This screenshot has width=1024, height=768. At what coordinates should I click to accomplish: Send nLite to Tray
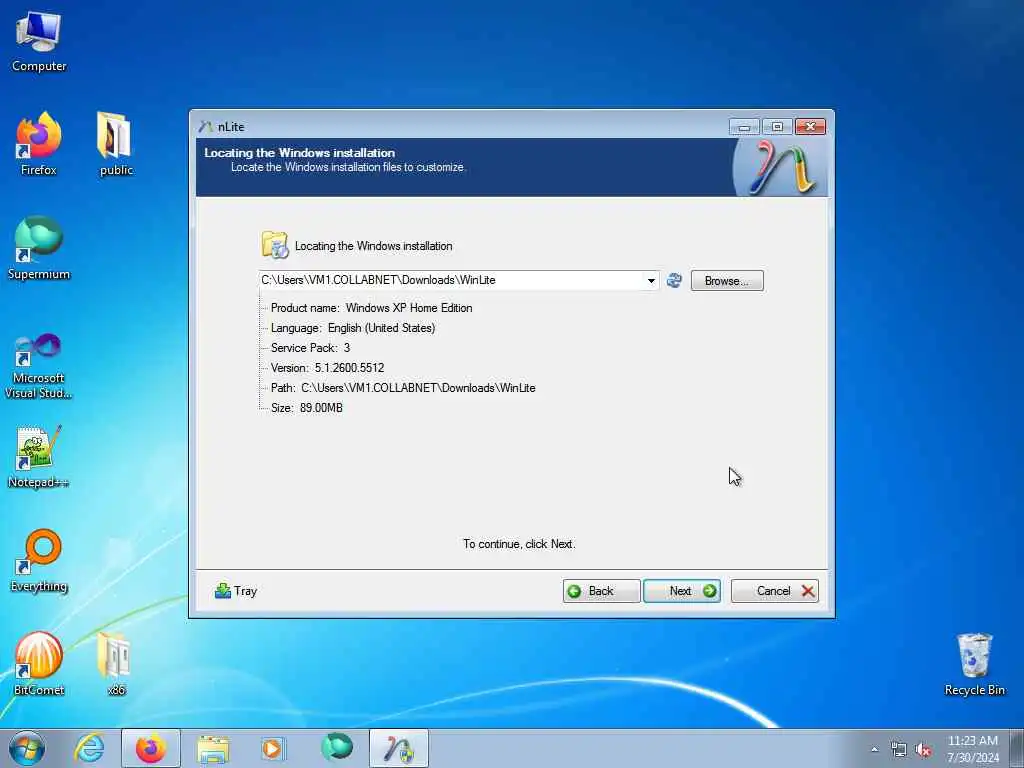pyautogui.click(x=236, y=591)
